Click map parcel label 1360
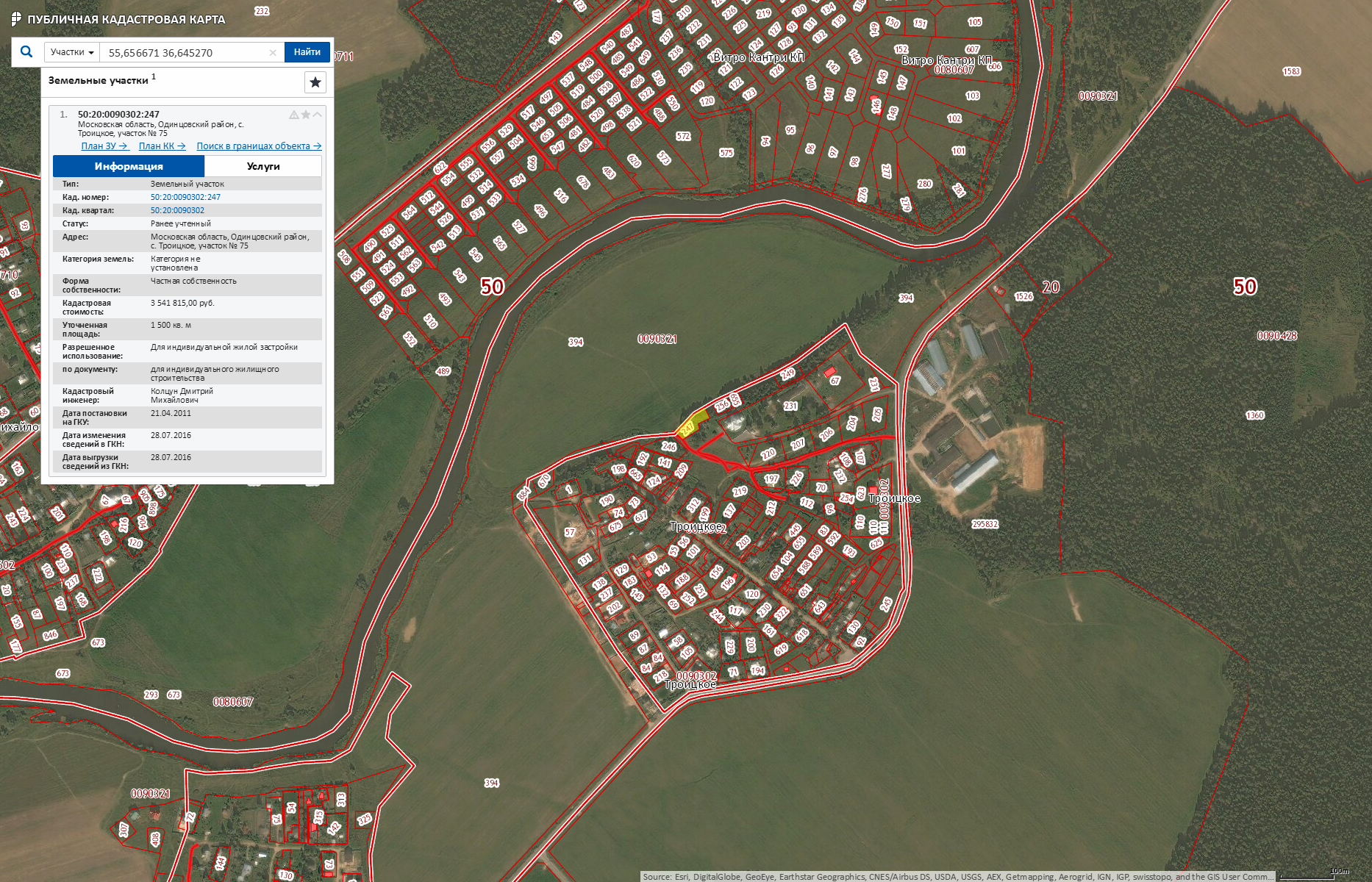Image resolution: width=1372 pixels, height=882 pixels. pos(1254,415)
